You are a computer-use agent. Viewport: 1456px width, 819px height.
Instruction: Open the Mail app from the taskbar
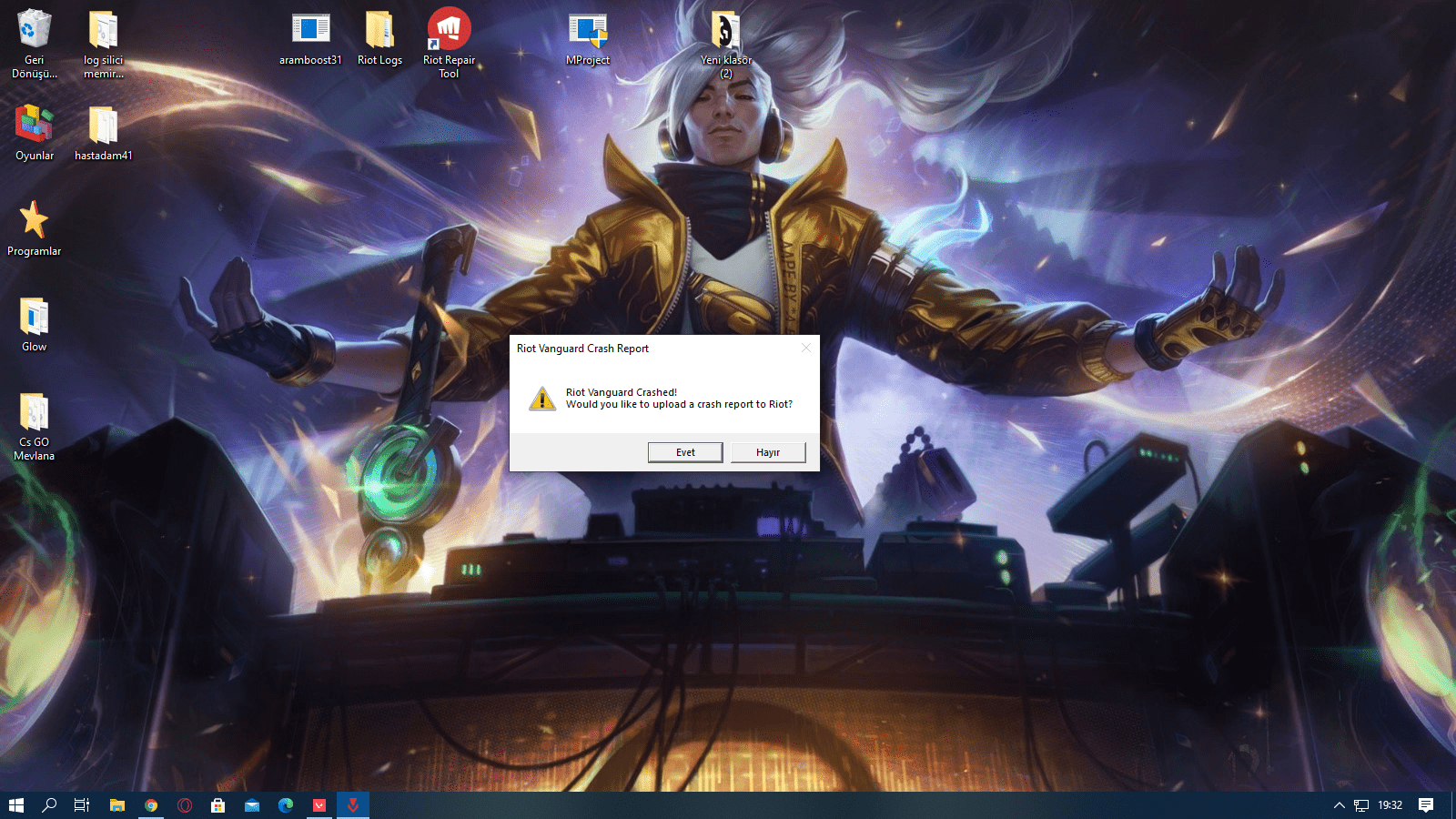252,805
